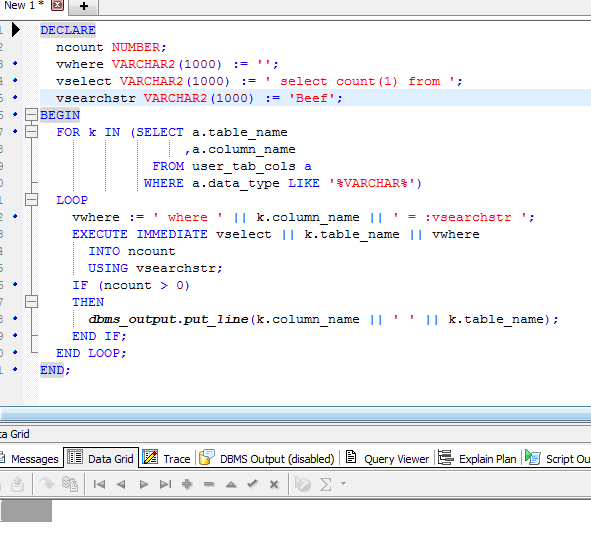Open dropdown arrow beside sigma icon
Viewport: 591px width, 554px height.
tap(343, 483)
